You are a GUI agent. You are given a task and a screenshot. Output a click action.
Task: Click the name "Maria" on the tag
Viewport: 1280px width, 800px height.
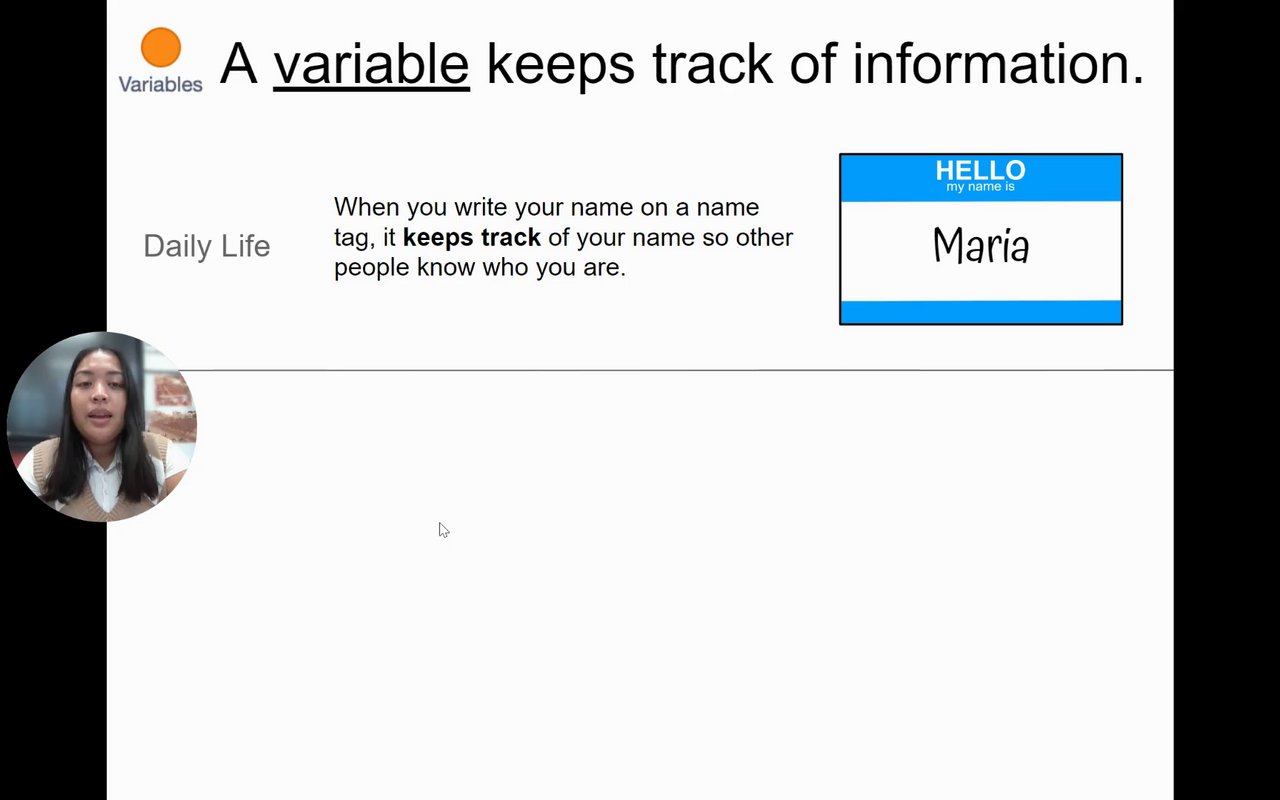pyautogui.click(x=980, y=246)
